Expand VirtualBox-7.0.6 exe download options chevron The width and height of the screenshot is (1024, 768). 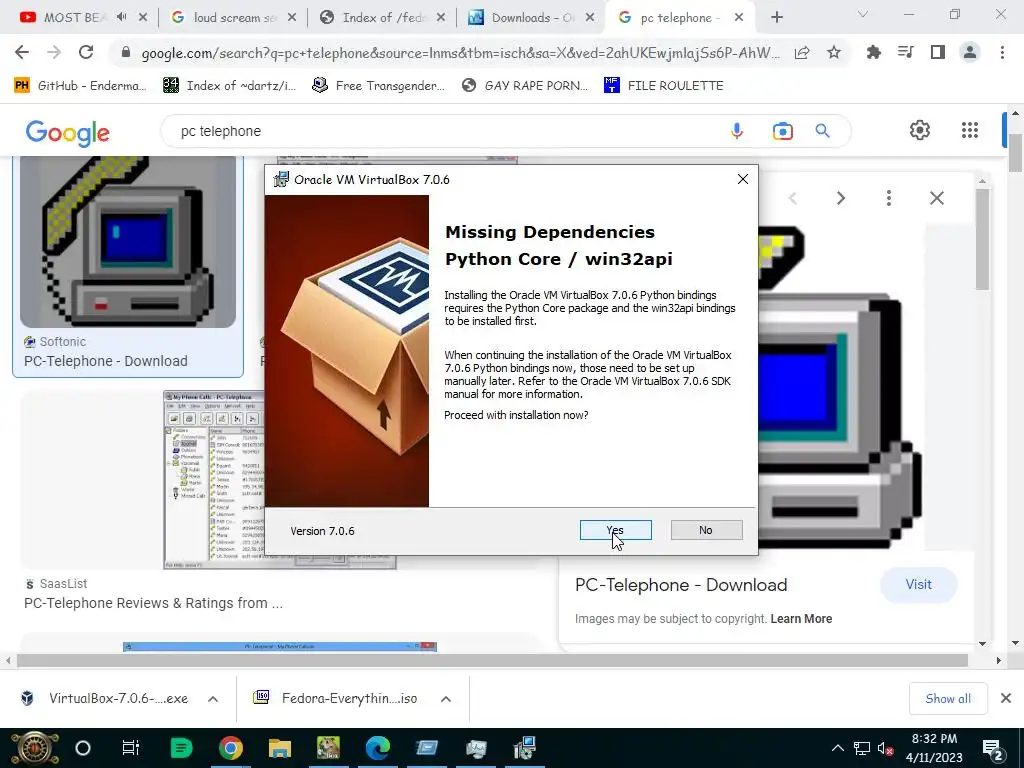(213, 699)
